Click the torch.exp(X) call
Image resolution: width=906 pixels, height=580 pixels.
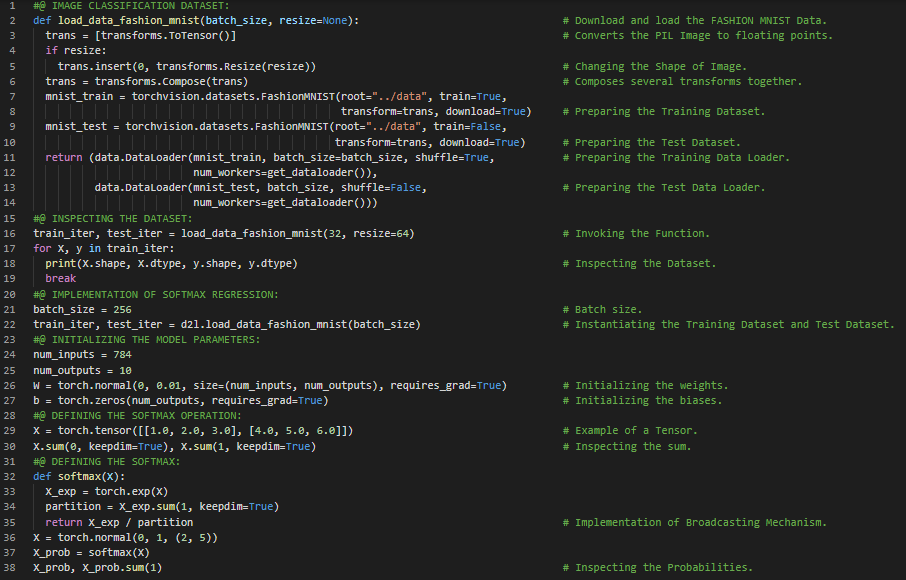tap(131, 491)
